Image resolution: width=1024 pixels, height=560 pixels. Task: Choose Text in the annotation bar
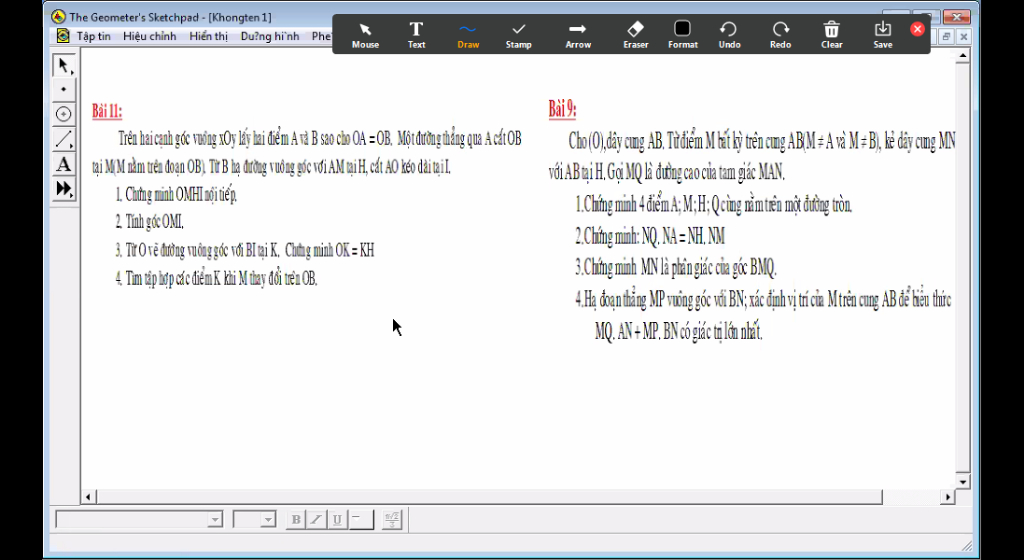pyautogui.click(x=417, y=35)
